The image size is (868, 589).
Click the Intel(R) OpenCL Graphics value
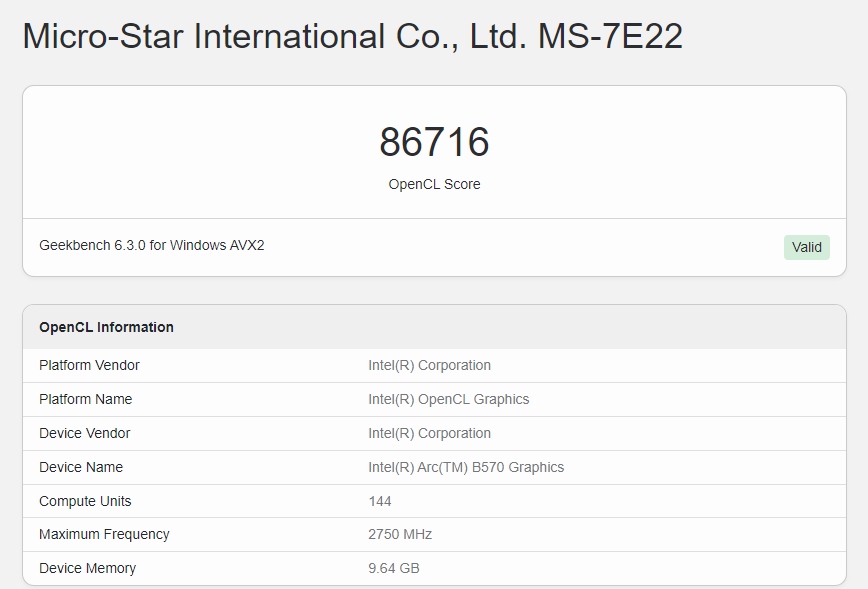click(x=448, y=399)
